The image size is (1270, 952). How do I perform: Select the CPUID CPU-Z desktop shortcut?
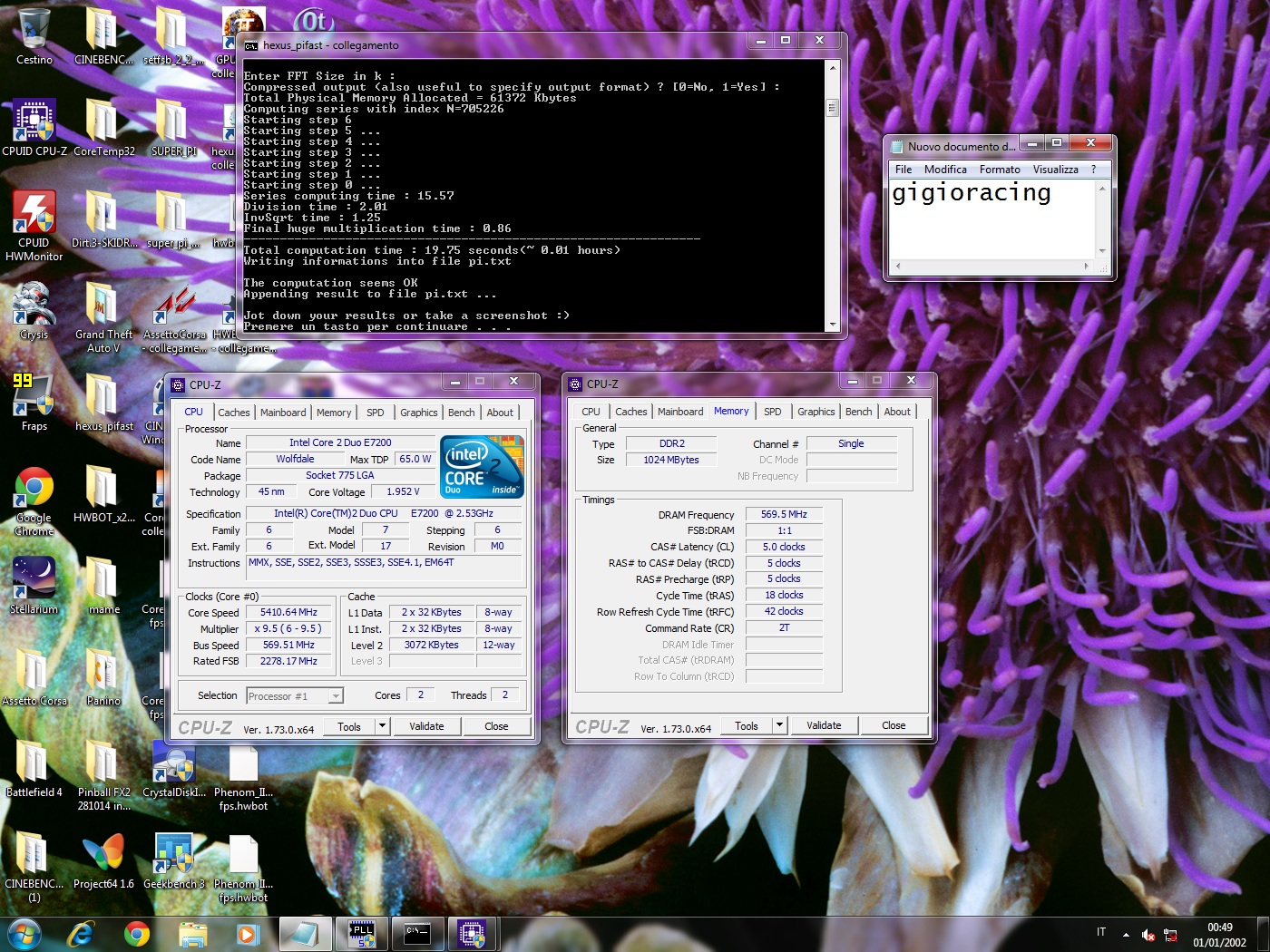(34, 128)
